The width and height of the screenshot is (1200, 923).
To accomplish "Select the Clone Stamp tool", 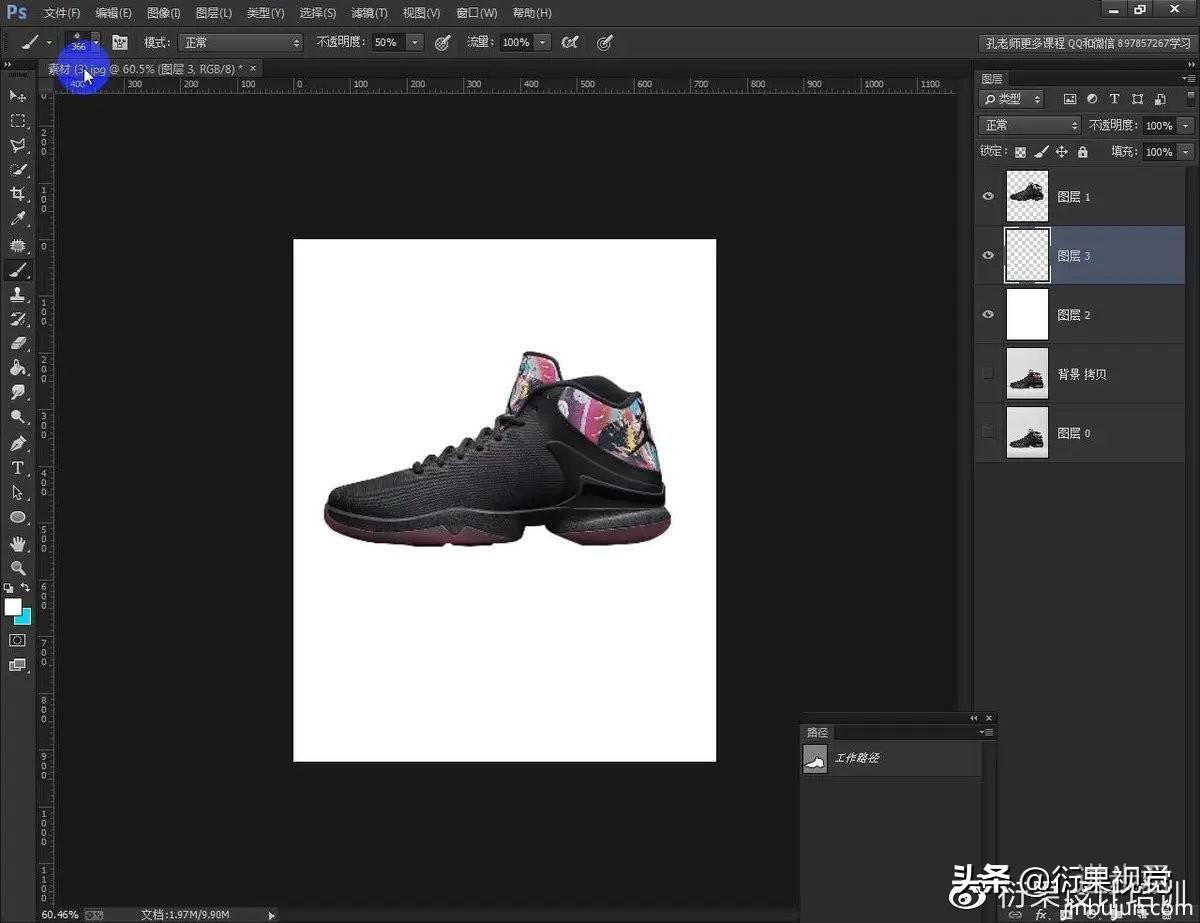I will [17, 295].
